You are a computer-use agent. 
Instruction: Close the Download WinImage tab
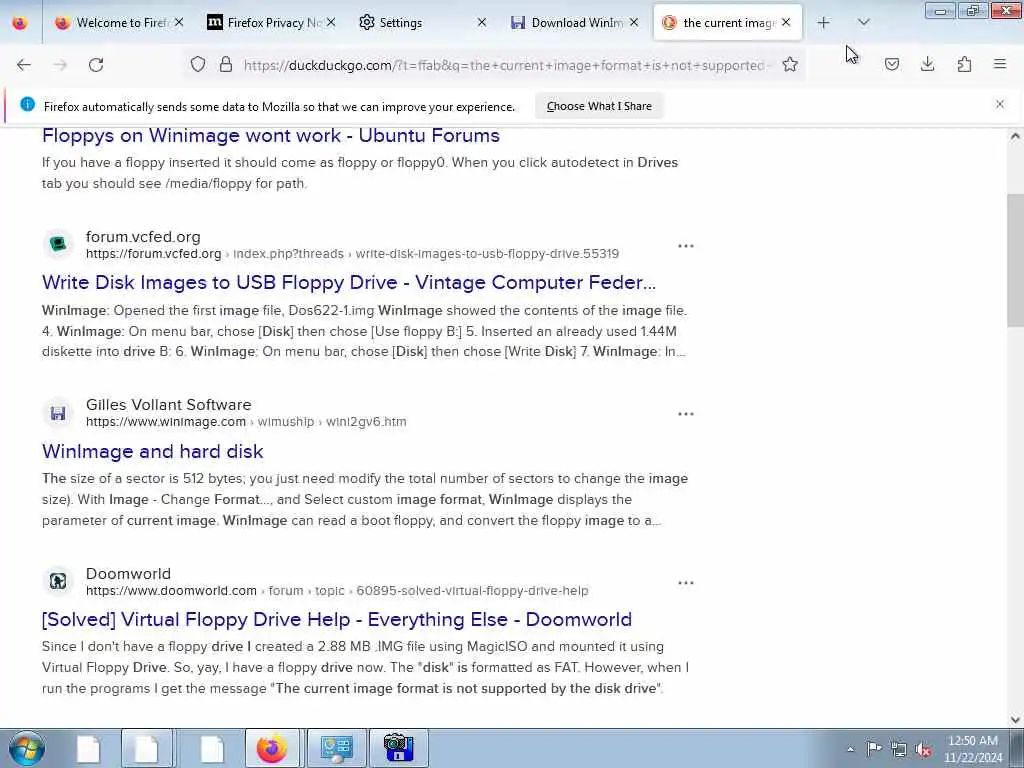634,23
